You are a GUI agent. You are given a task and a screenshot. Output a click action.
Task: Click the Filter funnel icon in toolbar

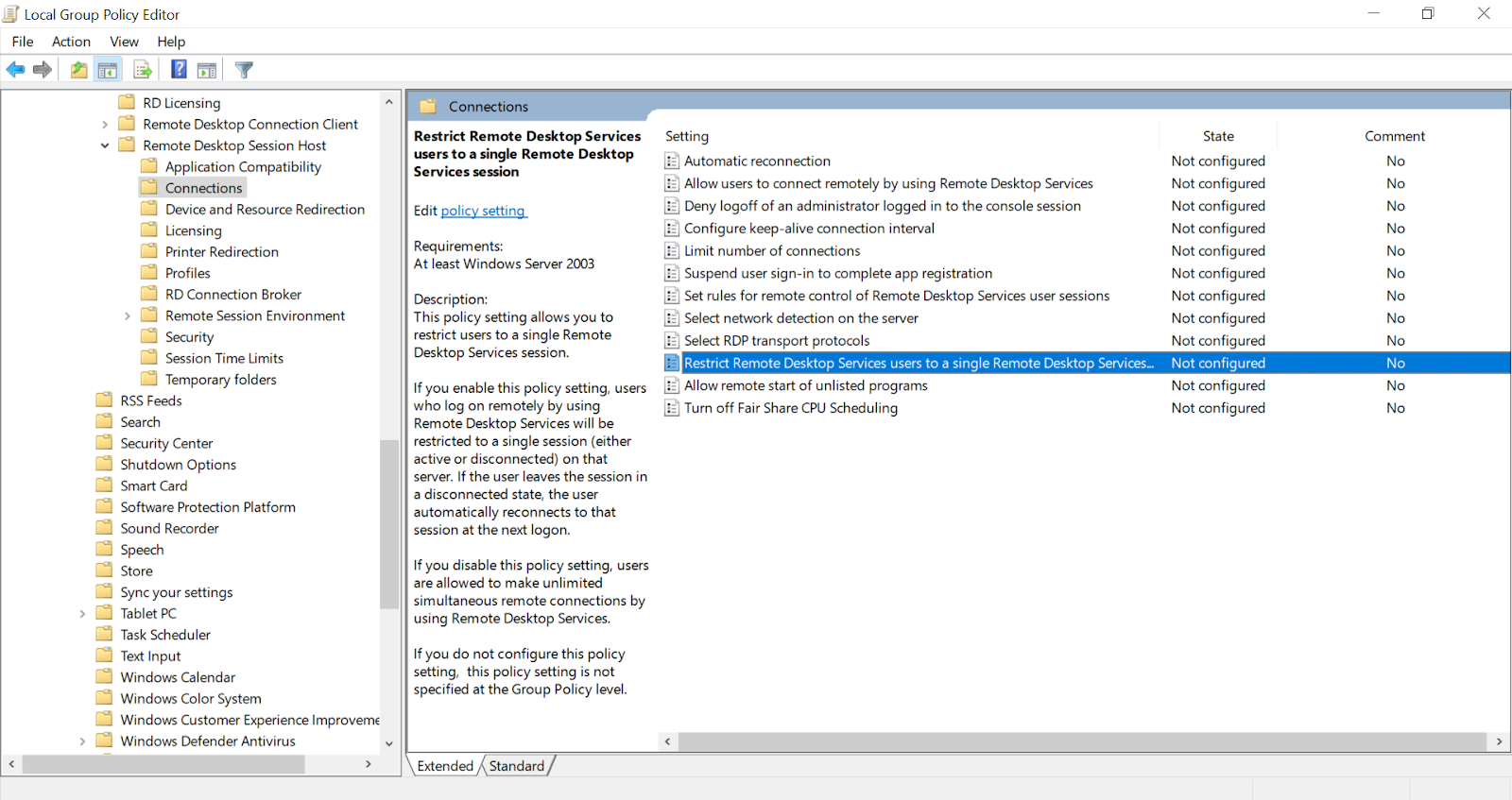click(x=244, y=70)
